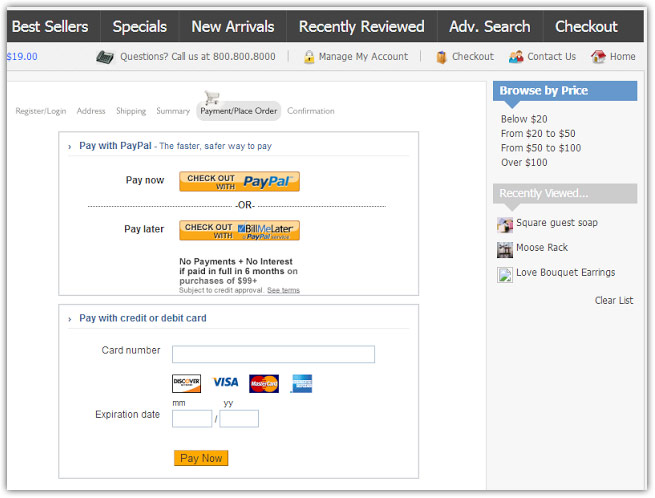Open Adv. Search menu item

(490, 27)
